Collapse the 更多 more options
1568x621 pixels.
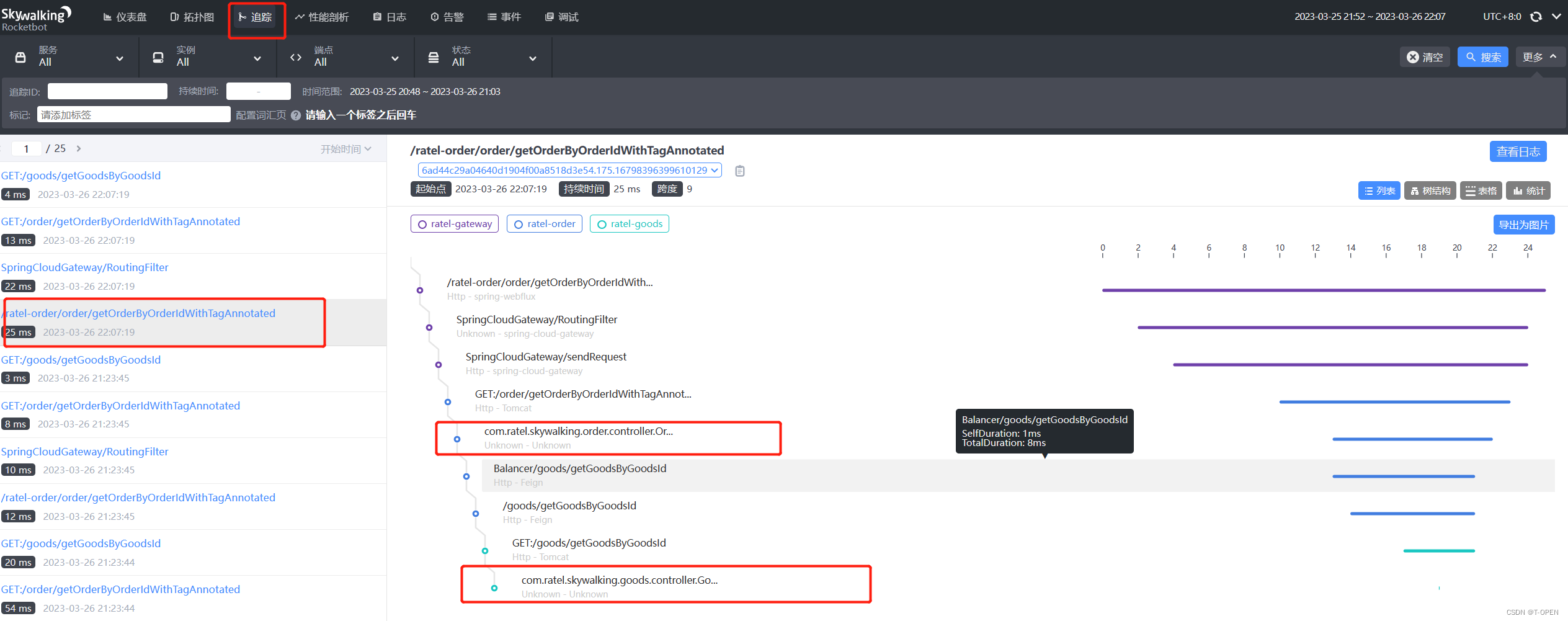coord(1540,57)
